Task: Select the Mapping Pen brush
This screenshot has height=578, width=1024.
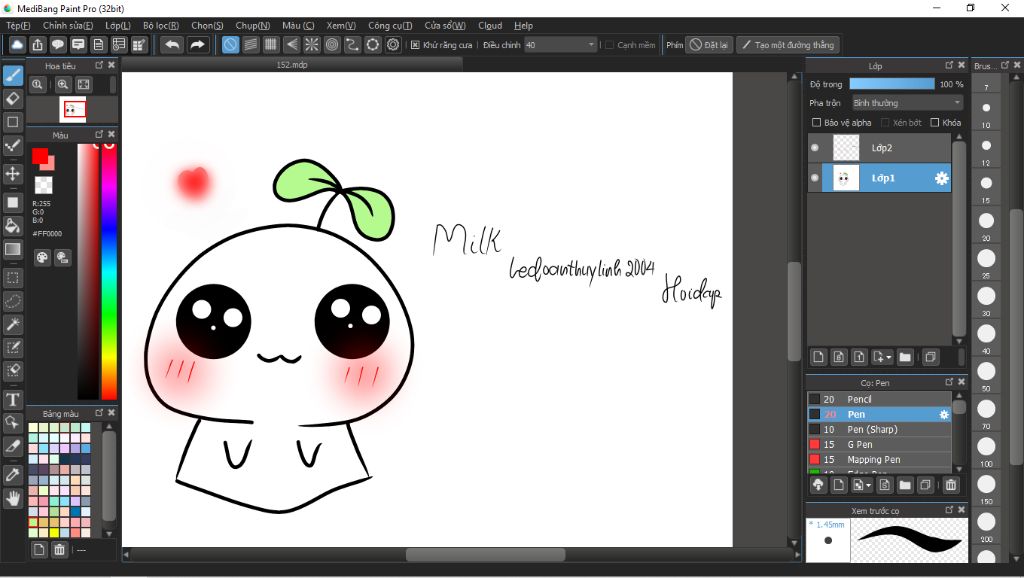Action: coord(879,459)
